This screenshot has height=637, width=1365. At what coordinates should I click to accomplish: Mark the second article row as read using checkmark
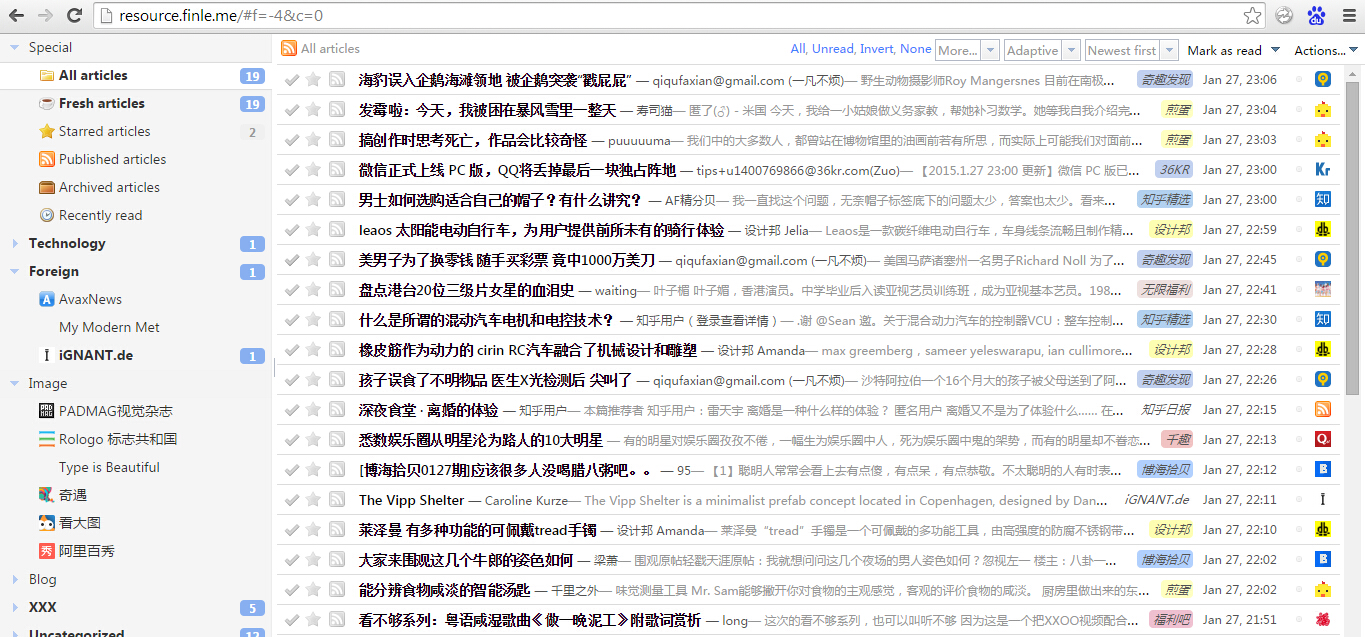pos(291,110)
